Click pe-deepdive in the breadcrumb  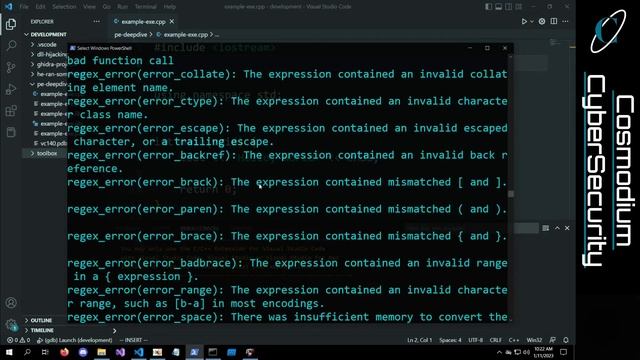[131, 35]
